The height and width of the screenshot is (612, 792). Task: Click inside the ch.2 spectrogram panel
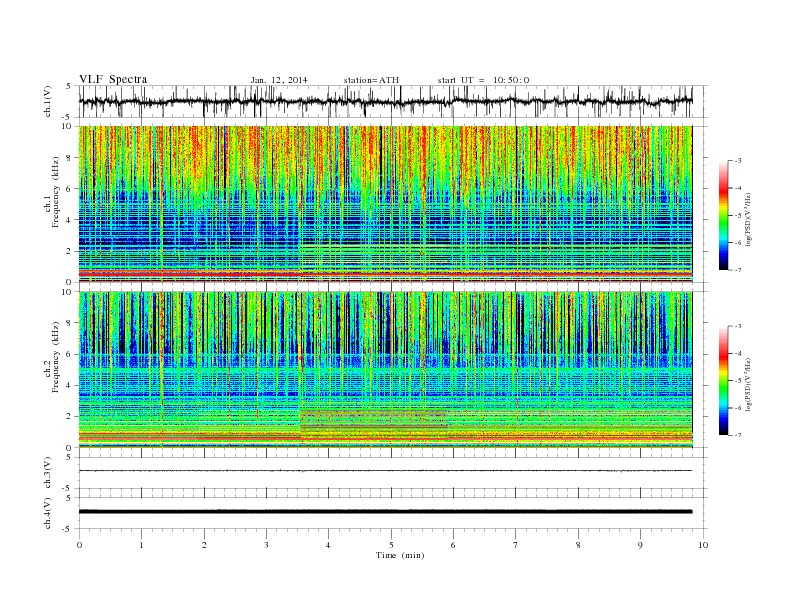pos(385,370)
